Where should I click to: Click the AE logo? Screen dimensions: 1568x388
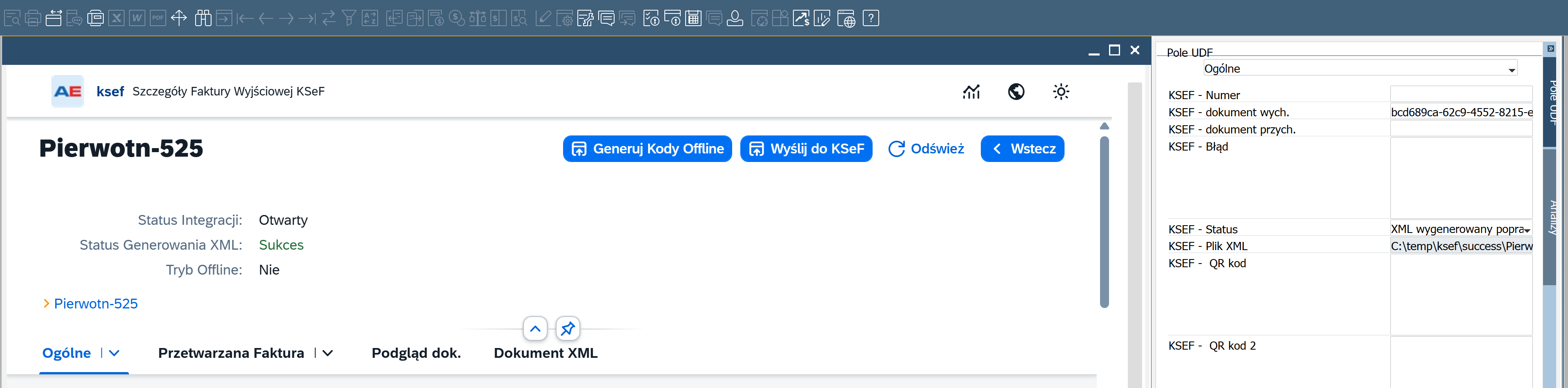click(67, 91)
